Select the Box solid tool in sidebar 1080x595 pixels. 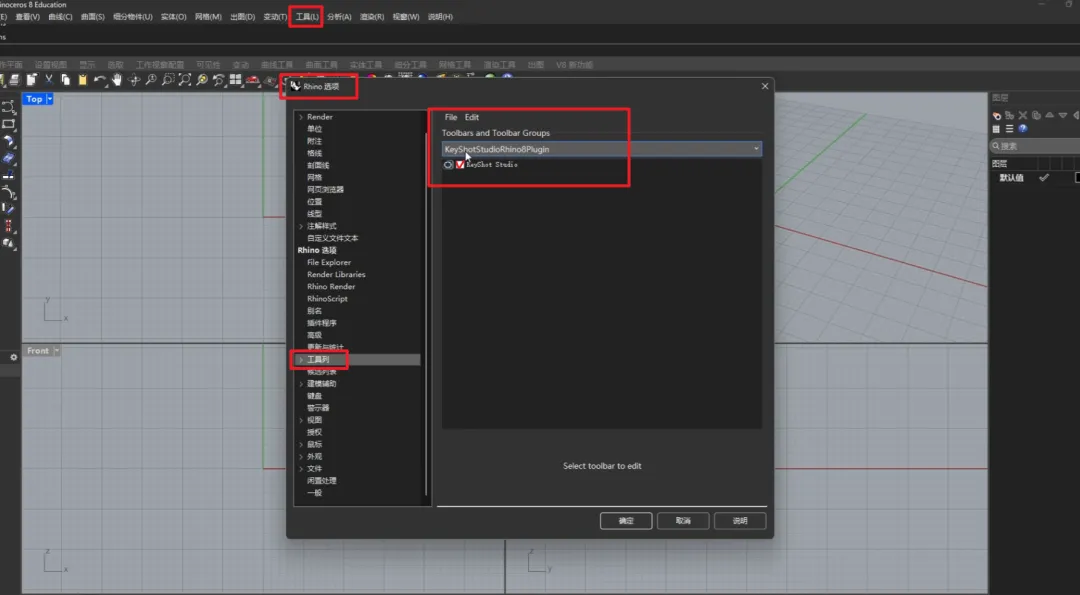pyautogui.click(x=8, y=243)
